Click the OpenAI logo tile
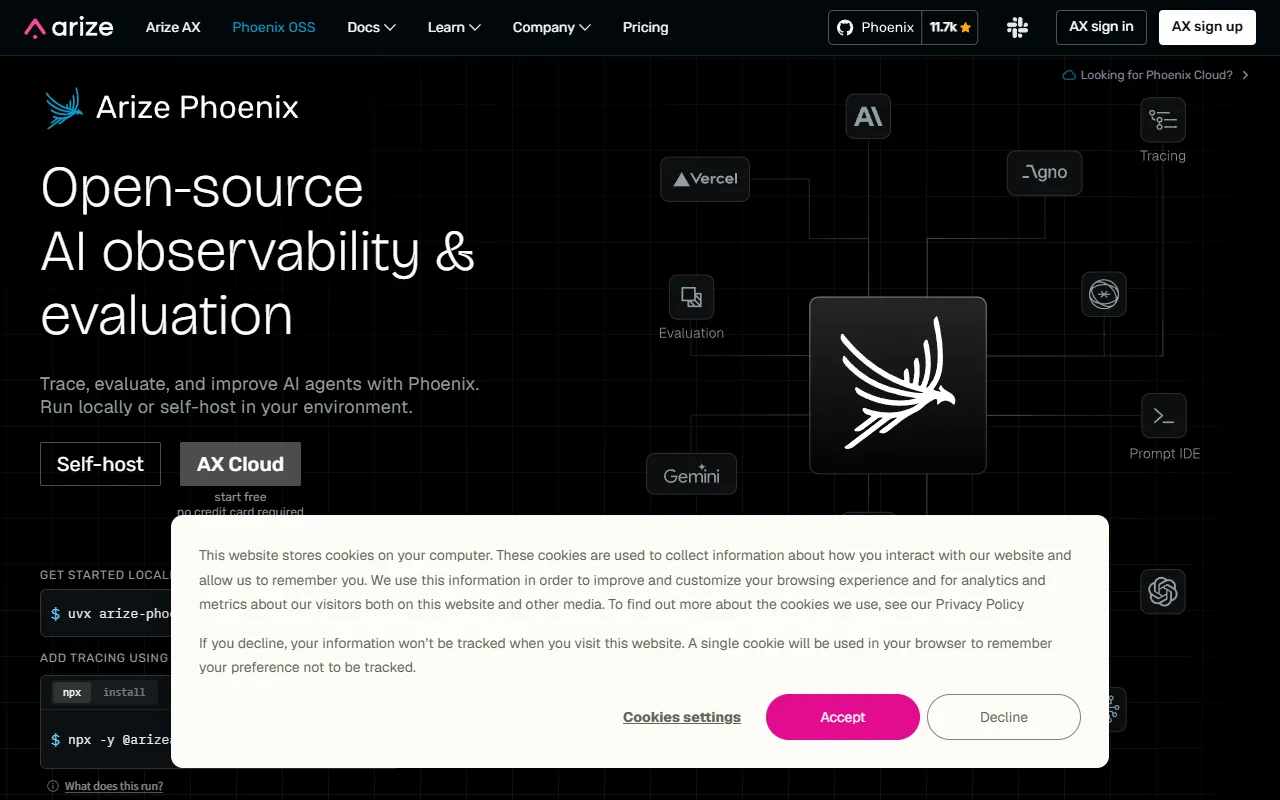The image size is (1280, 800). pyautogui.click(x=1163, y=592)
